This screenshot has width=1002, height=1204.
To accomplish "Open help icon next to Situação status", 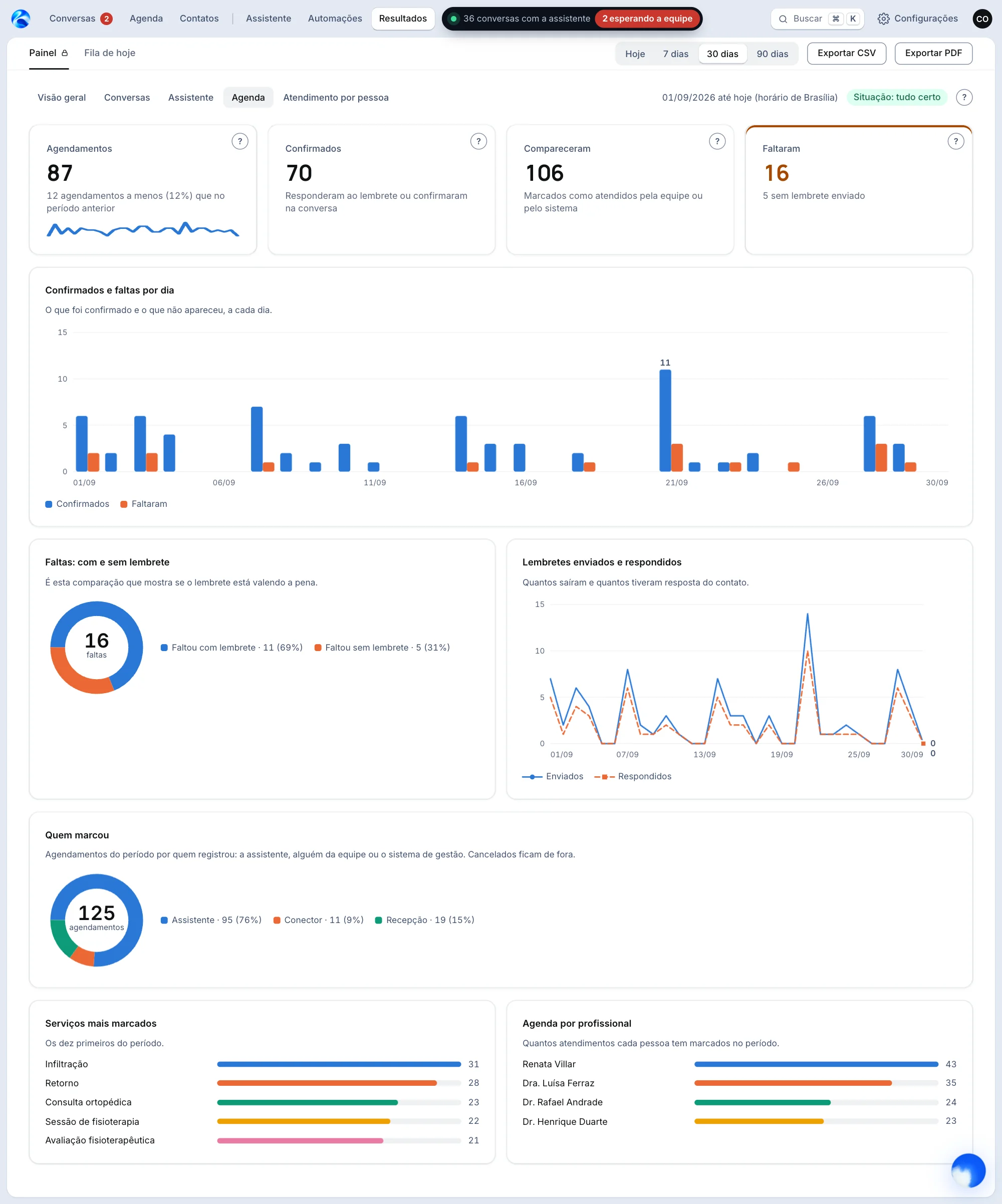I will [963, 98].
